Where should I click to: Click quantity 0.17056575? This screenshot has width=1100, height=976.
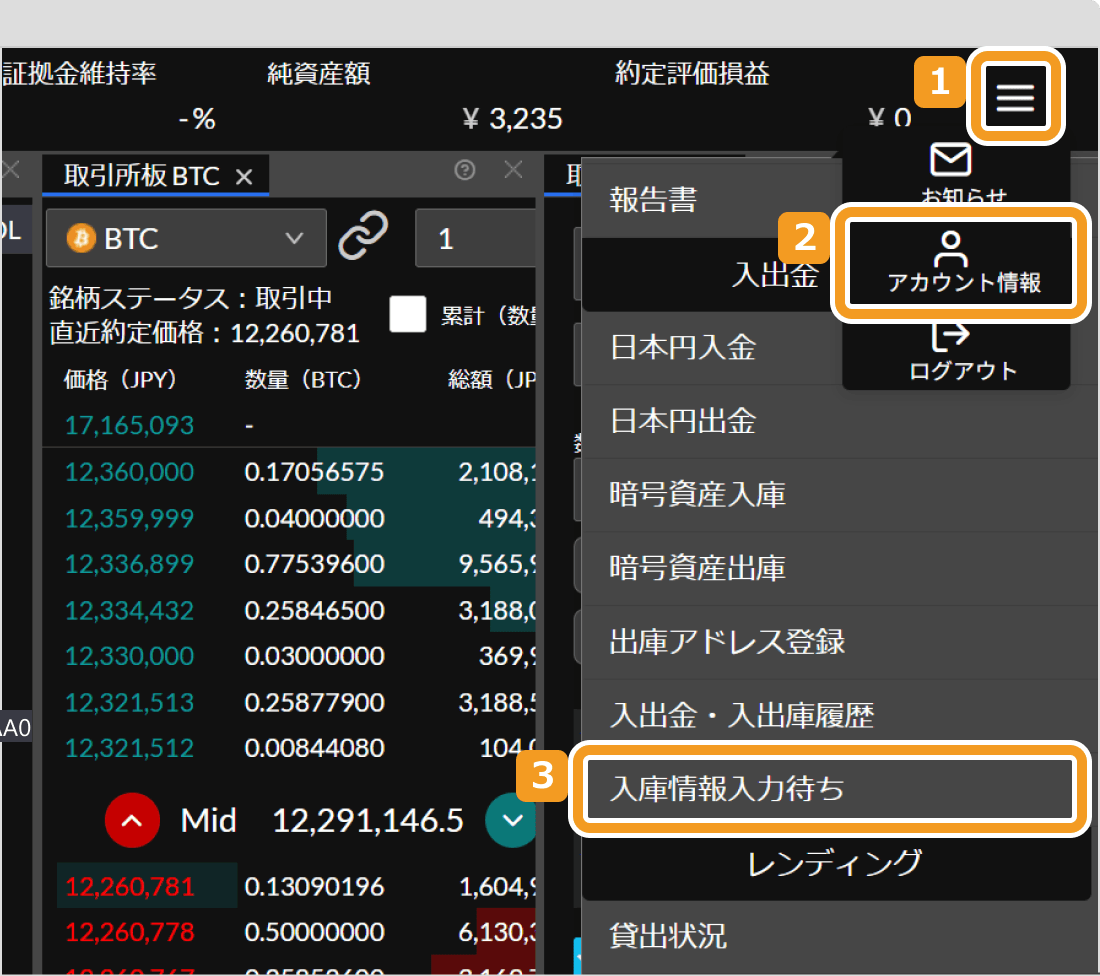tap(314, 472)
